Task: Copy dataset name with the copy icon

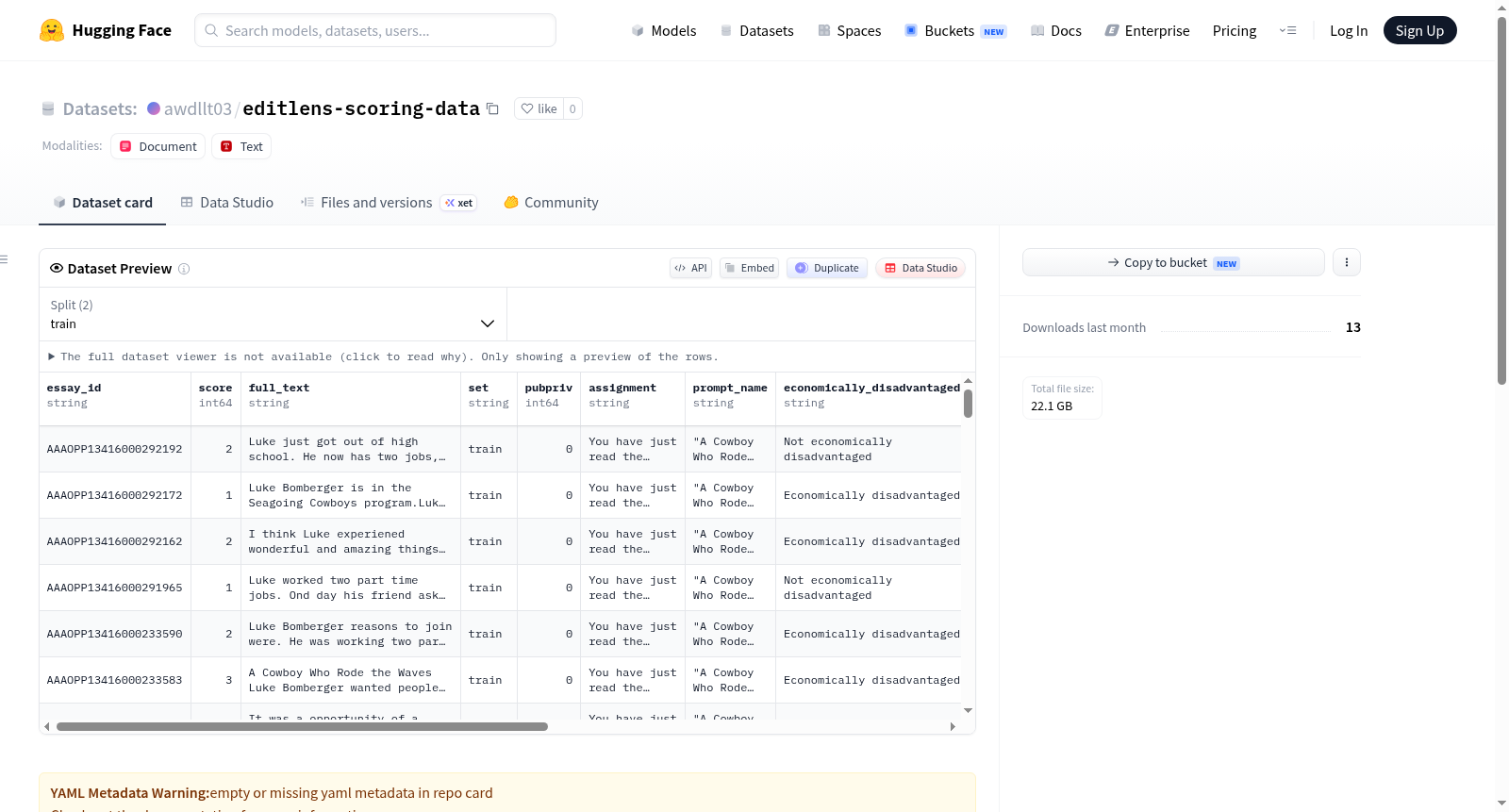Action: click(492, 108)
